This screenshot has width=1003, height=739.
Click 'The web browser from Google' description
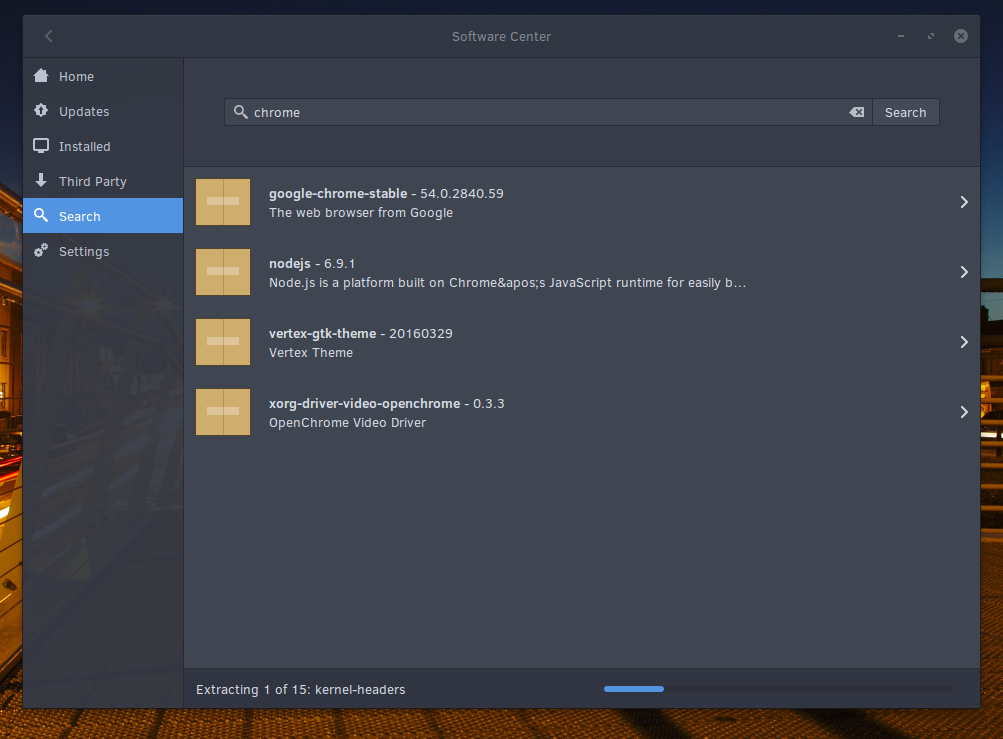(x=361, y=212)
